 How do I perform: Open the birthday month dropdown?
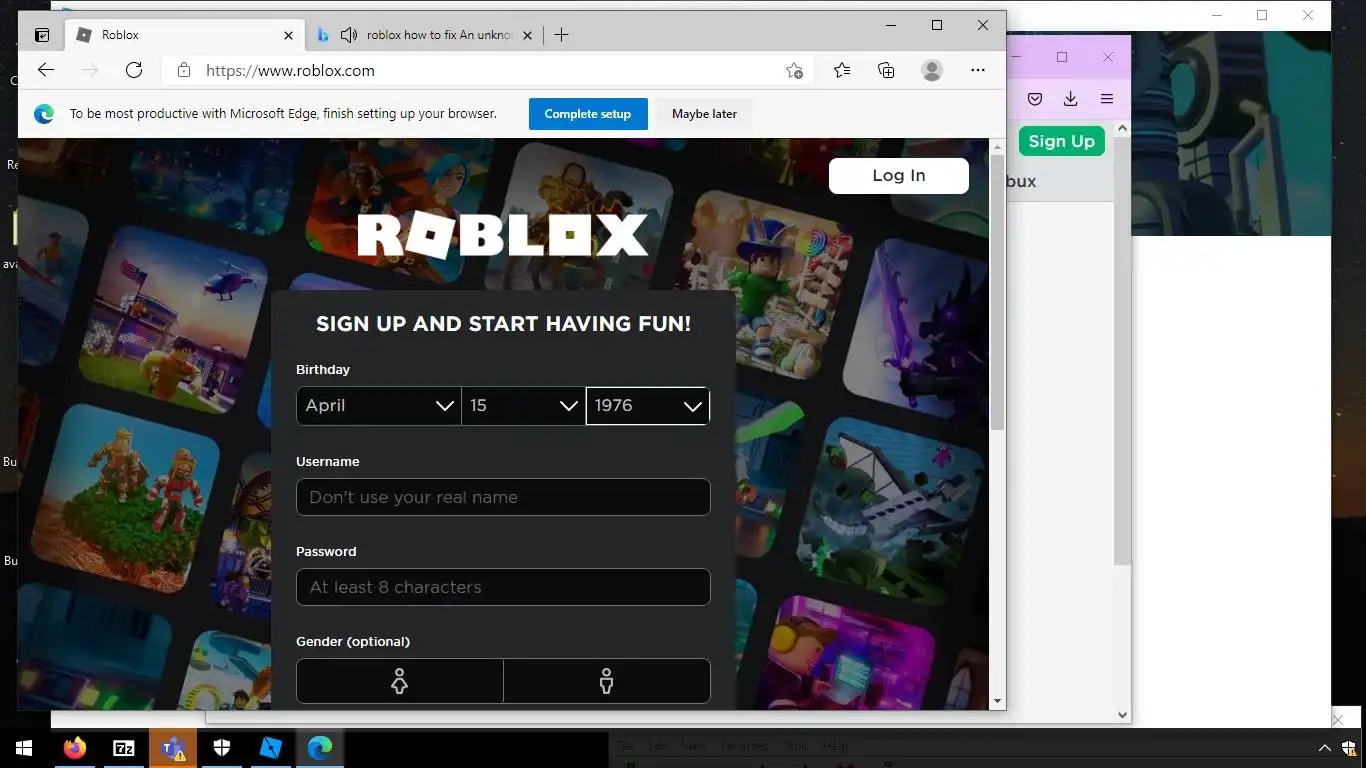tap(379, 406)
